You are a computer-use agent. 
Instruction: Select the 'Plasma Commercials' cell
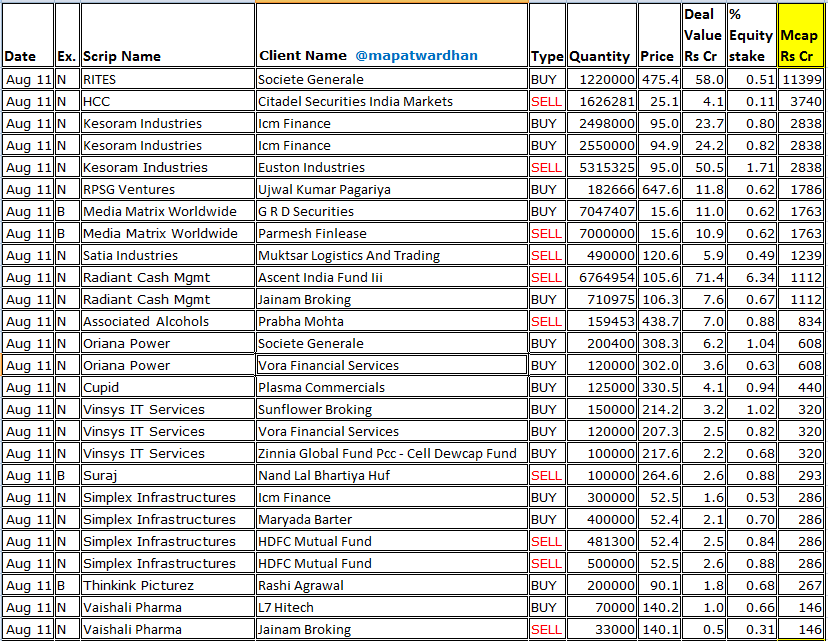392,388
